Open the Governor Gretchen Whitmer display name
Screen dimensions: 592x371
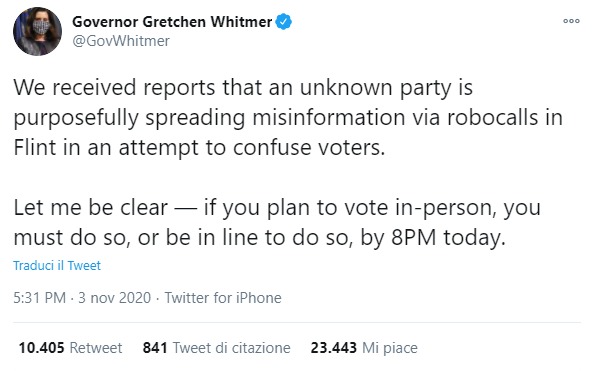click(x=172, y=22)
